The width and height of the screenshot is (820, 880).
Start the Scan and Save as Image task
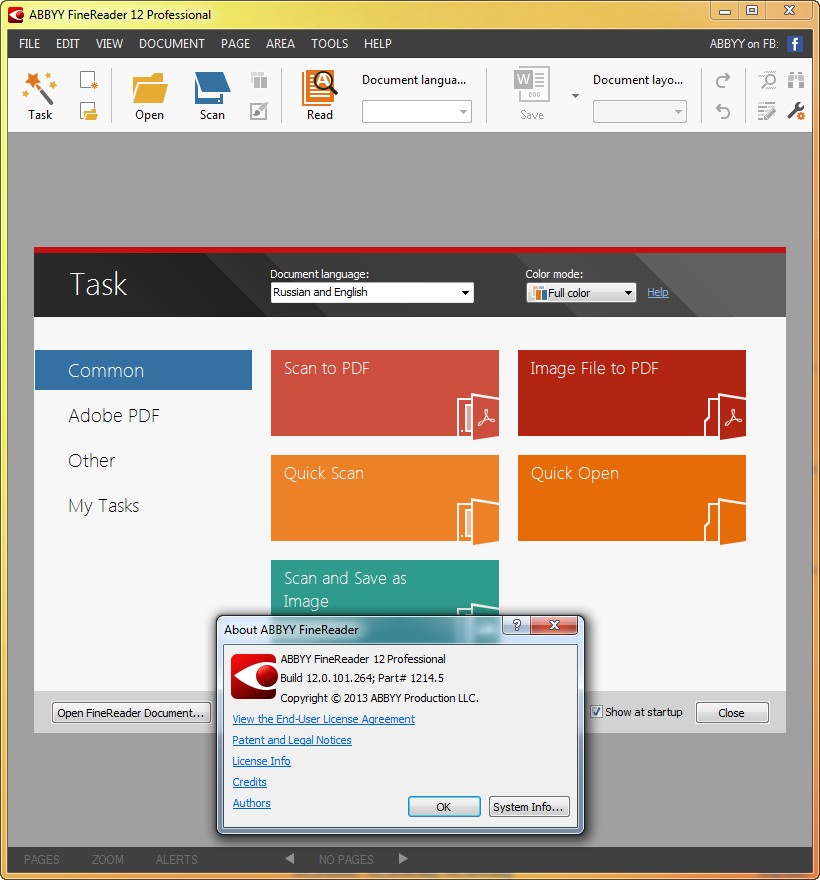click(x=384, y=588)
